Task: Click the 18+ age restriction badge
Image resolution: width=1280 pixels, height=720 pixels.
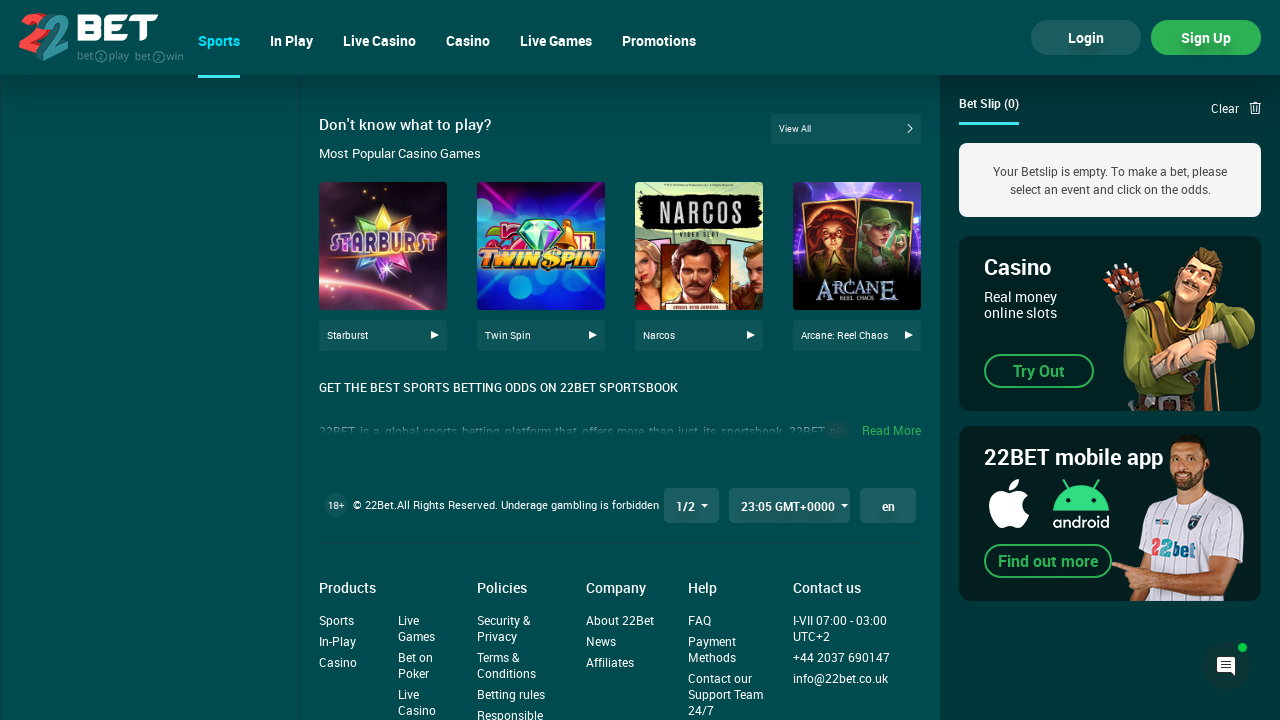Action: coord(335,505)
